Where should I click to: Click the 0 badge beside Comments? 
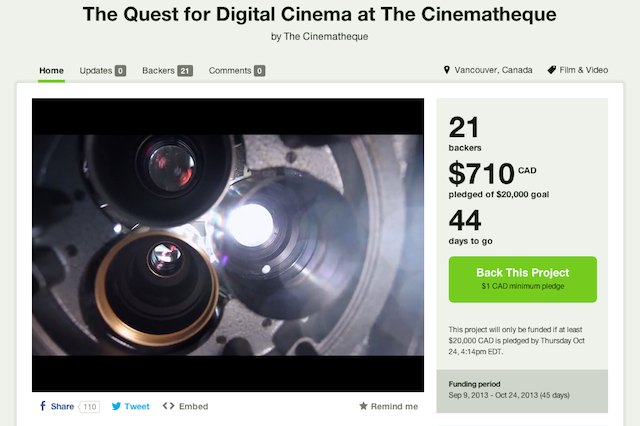point(259,71)
